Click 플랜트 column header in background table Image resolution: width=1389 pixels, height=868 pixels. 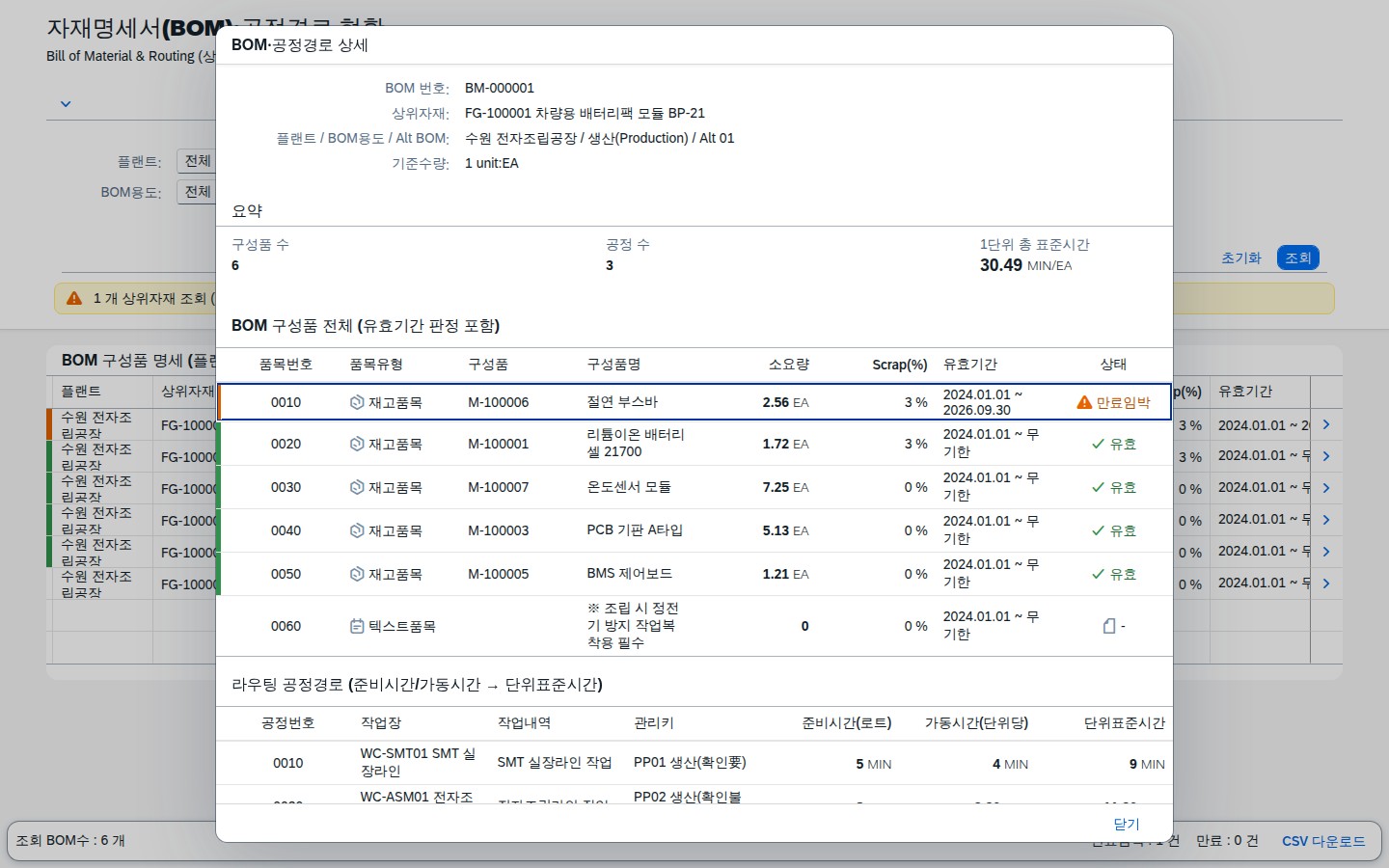click(81, 391)
